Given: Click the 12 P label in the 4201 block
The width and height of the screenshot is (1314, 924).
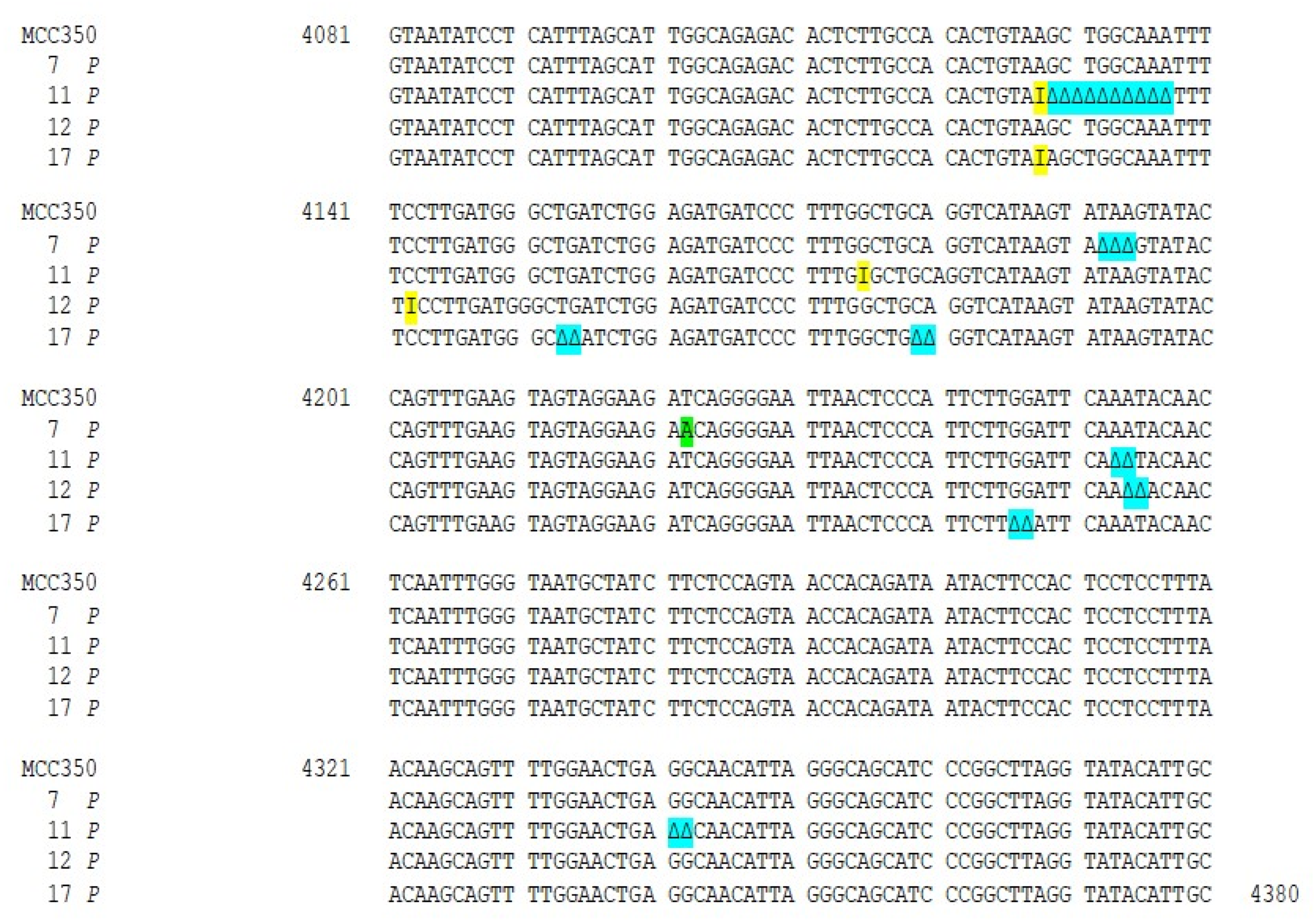Looking at the screenshot, I should pyautogui.click(x=73, y=490).
